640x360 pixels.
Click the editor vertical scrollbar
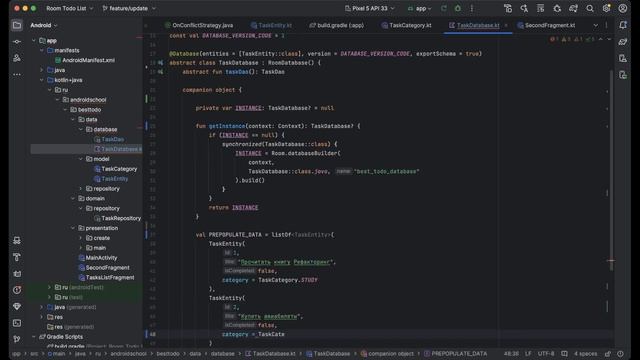click(x=611, y=171)
